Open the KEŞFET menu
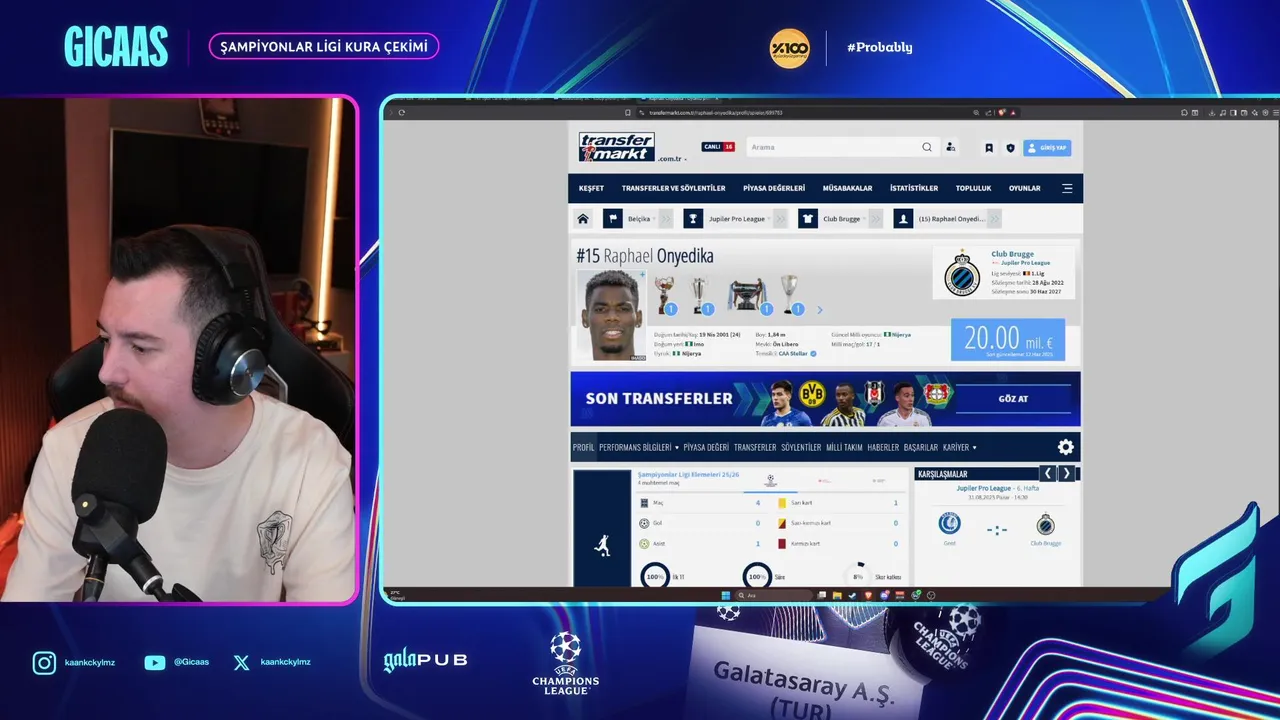 [x=591, y=188]
